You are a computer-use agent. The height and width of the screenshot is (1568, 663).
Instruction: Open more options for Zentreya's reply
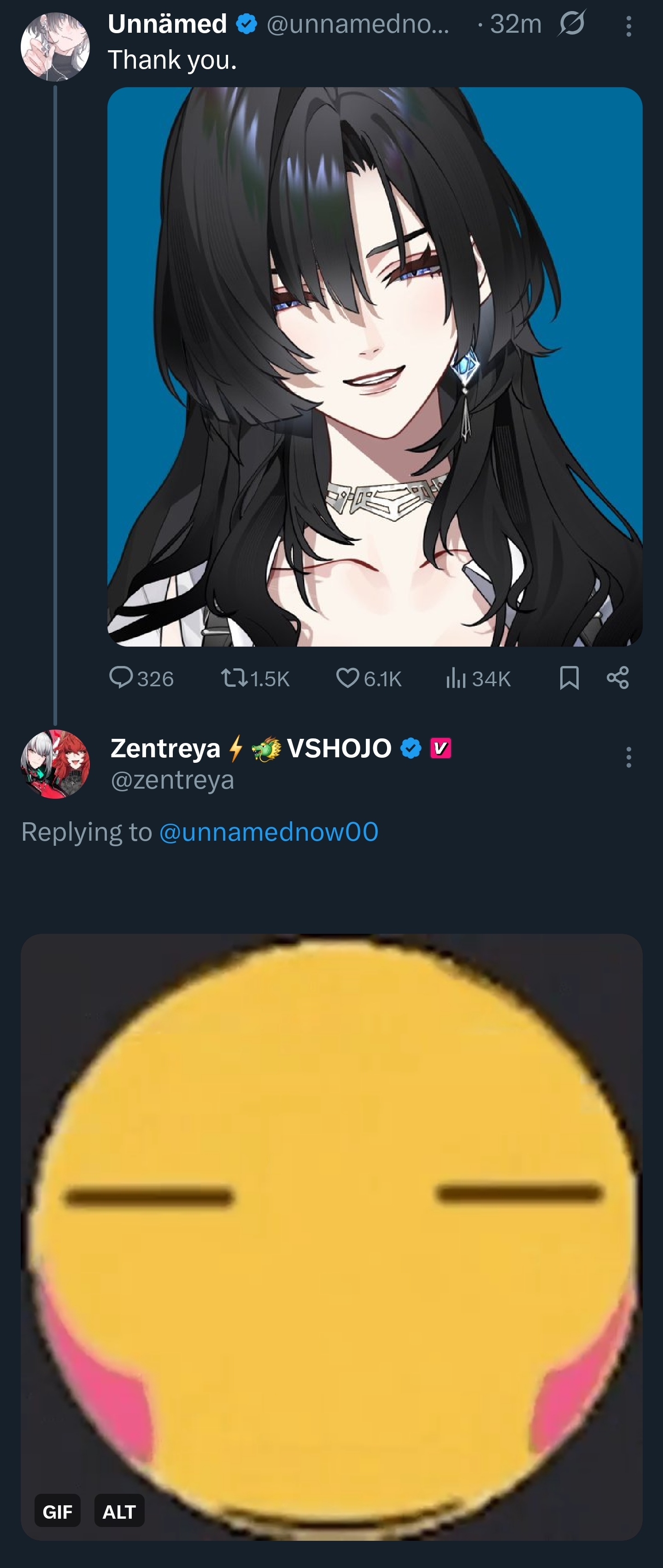tap(628, 757)
